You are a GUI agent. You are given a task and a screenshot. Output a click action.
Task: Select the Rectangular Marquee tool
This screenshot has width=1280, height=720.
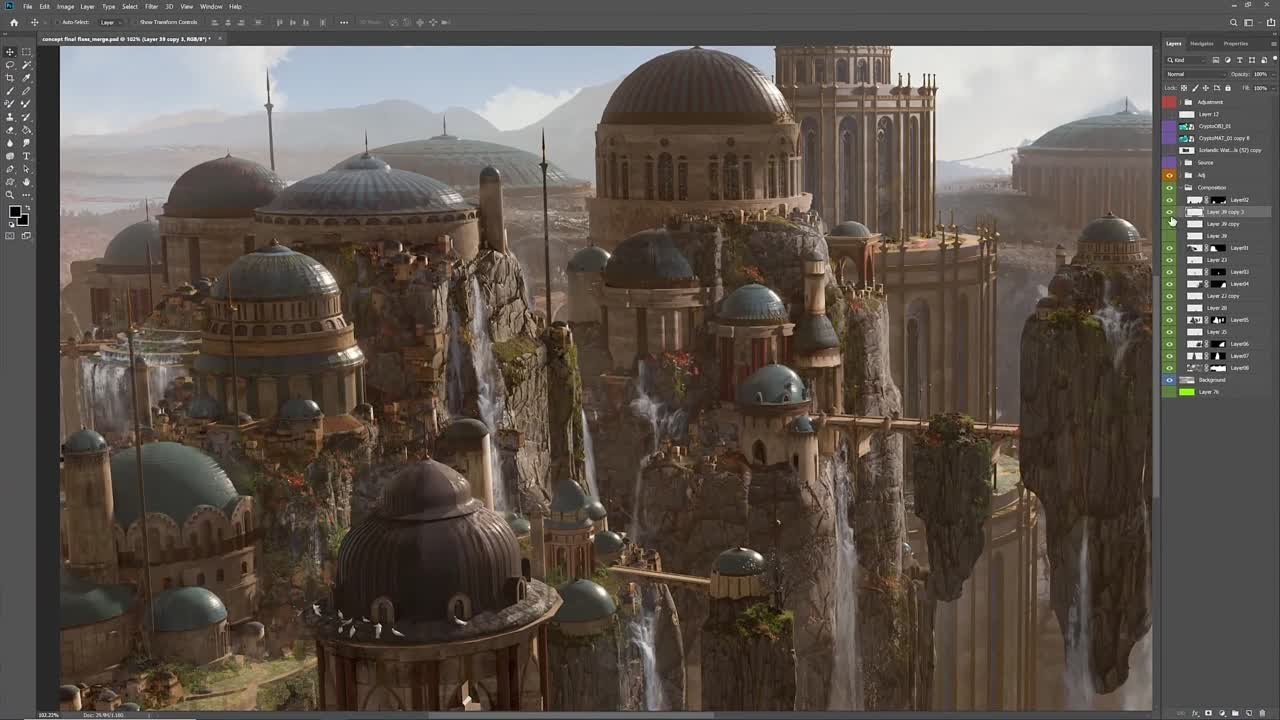coord(26,52)
